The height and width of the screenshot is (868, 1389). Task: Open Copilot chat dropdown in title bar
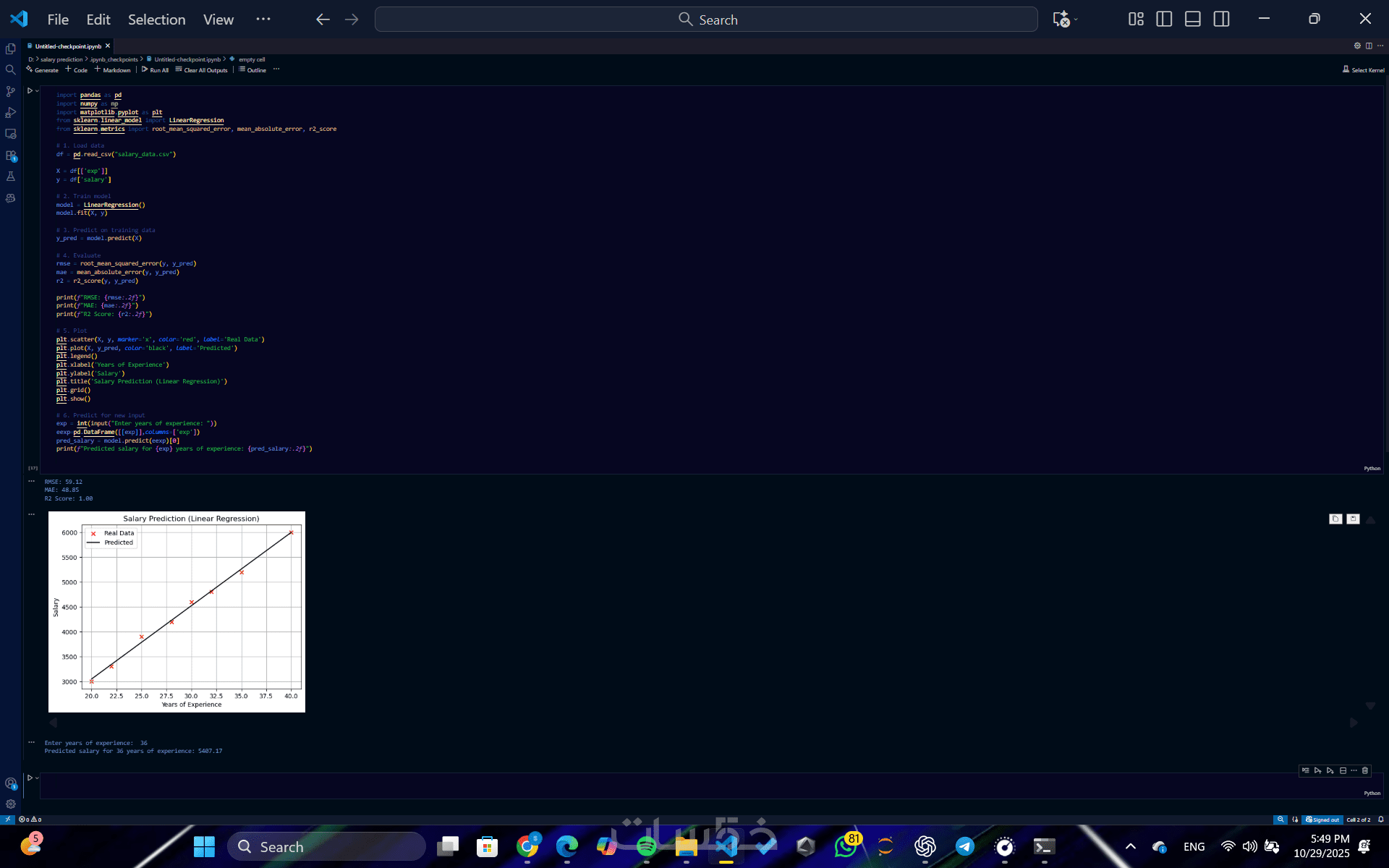pyautogui.click(x=1076, y=20)
